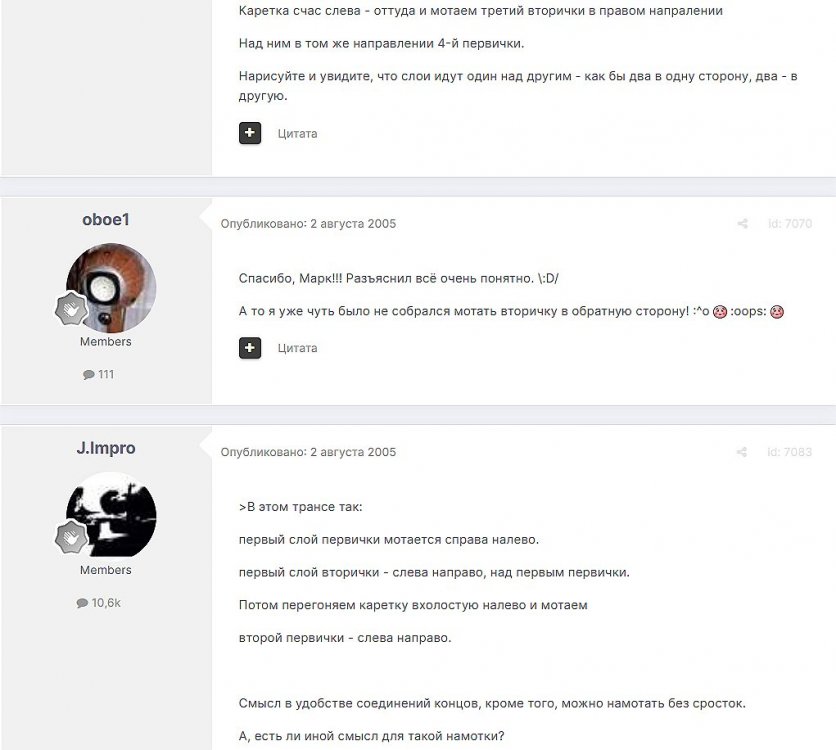This screenshot has height=750, width=836.
Task: Click the Members group label under J.Impro
Action: point(106,570)
